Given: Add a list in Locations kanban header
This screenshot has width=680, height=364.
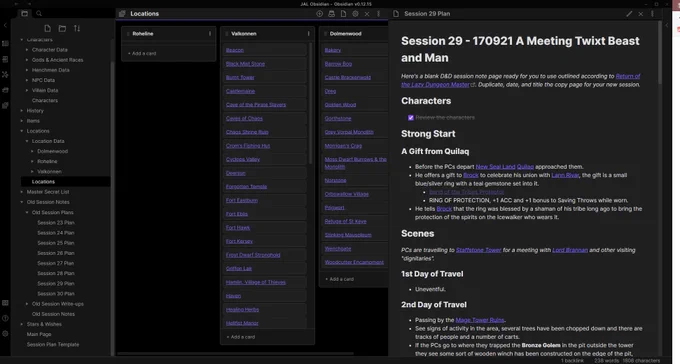Looking at the screenshot, I should coord(320,14).
